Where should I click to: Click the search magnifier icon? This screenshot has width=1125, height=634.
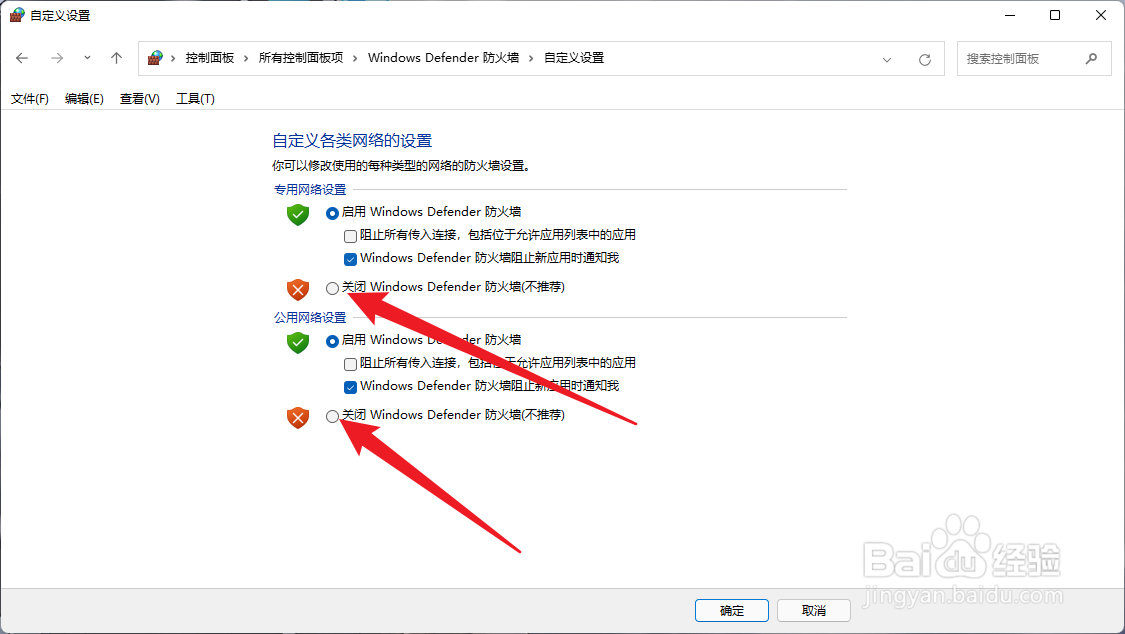(1091, 59)
